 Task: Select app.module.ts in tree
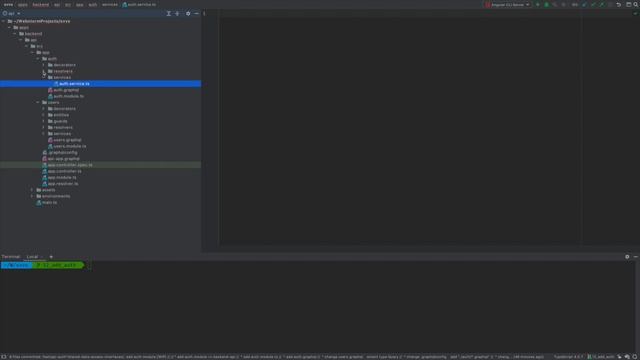pos(62,178)
